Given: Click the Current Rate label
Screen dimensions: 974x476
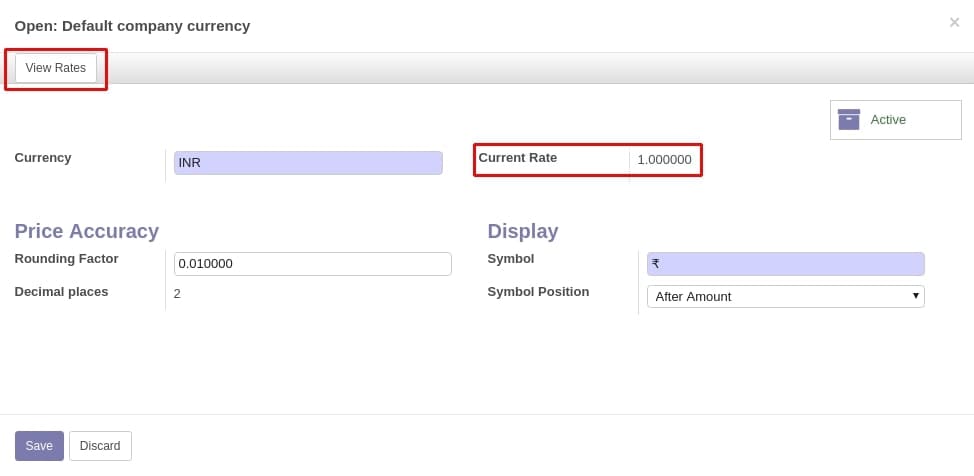Looking at the screenshot, I should pyautogui.click(x=517, y=157).
